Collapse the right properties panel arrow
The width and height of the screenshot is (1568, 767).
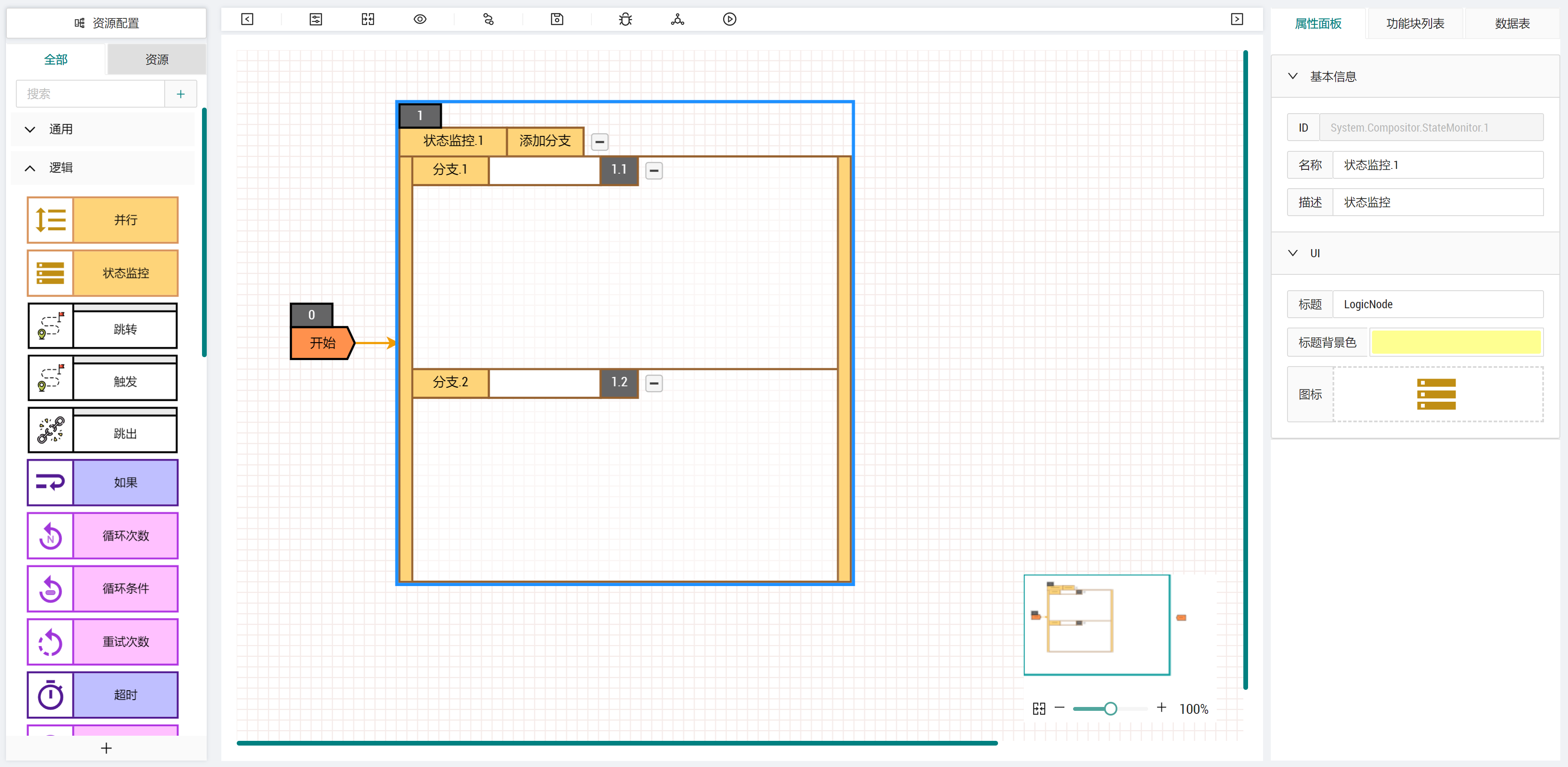(x=1236, y=19)
